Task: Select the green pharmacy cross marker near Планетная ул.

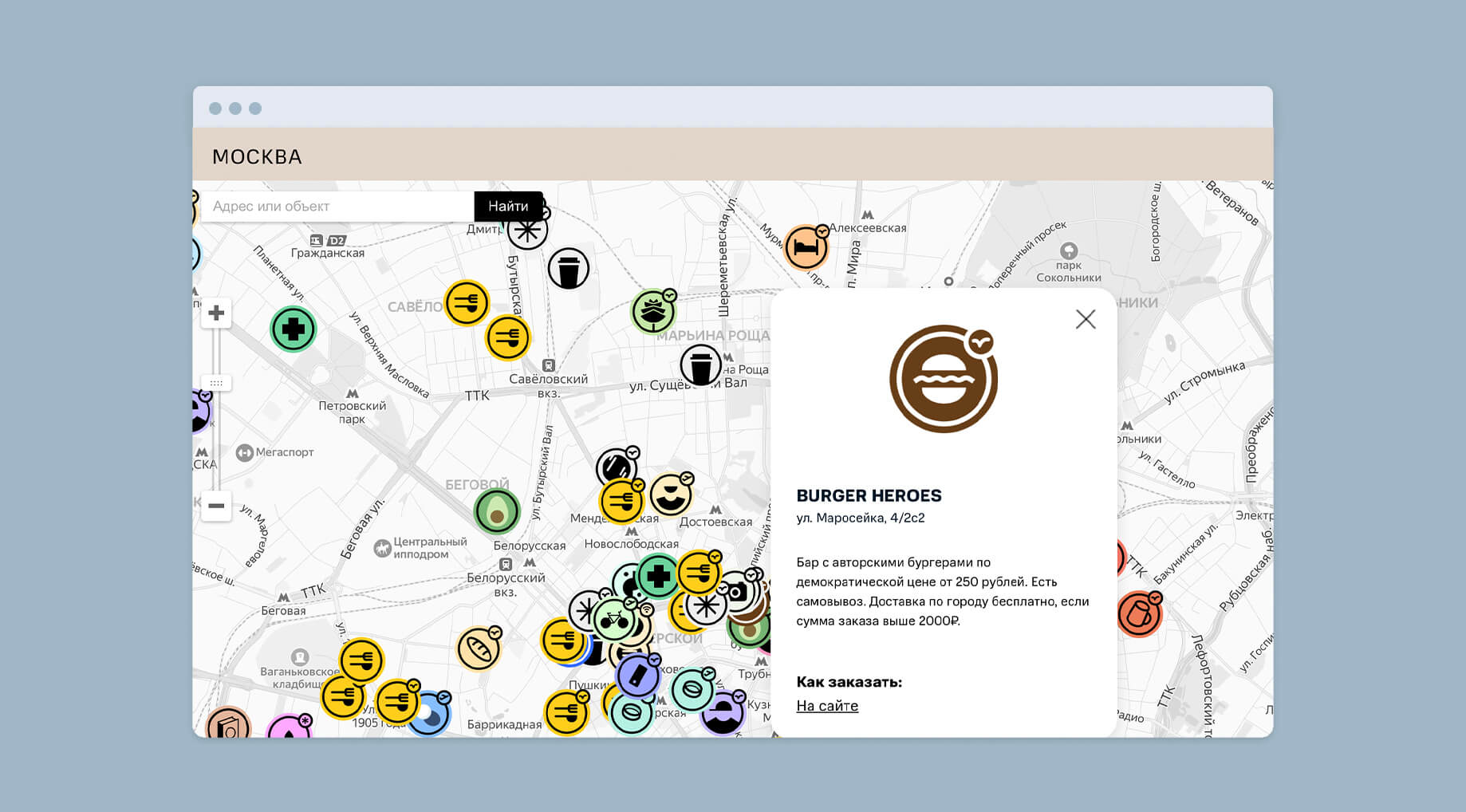Action: (x=294, y=329)
